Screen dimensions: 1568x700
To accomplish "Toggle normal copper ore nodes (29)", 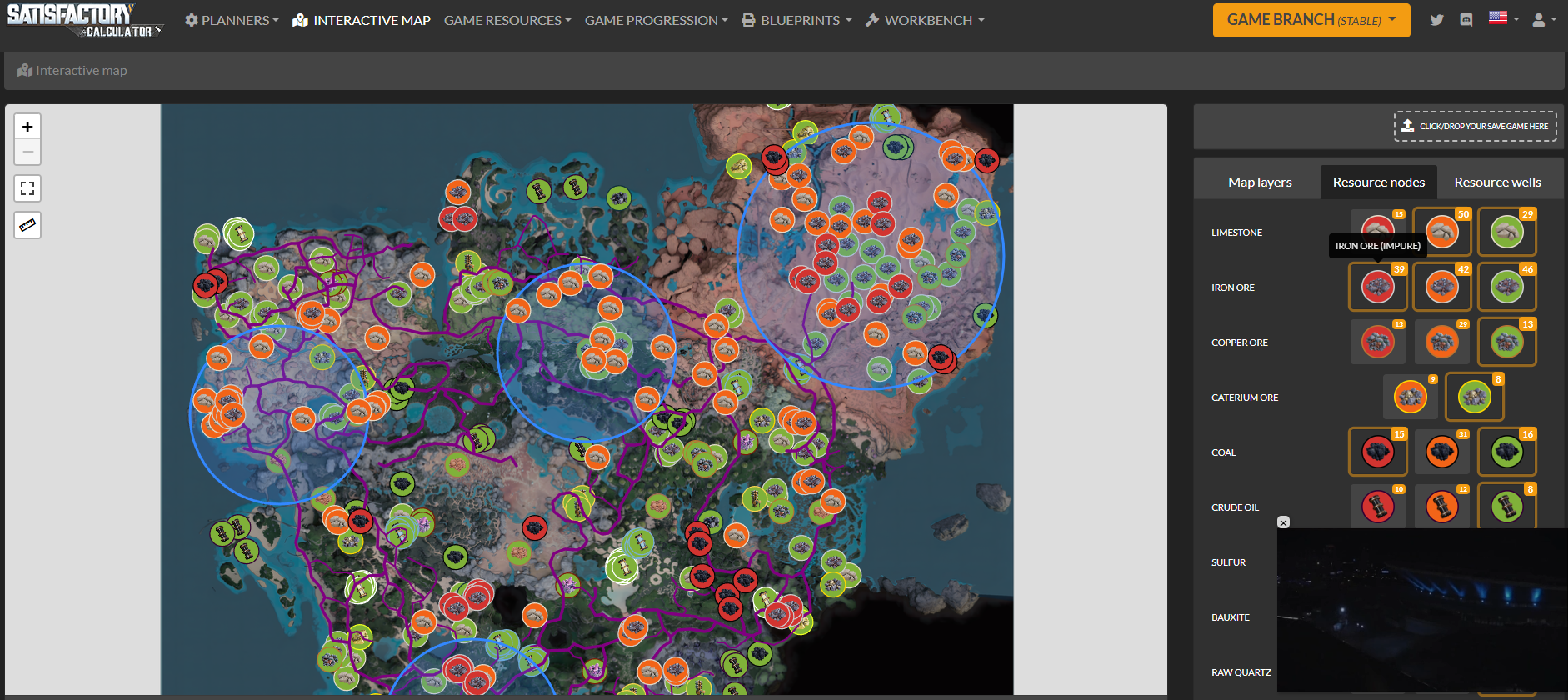I will [x=1442, y=342].
